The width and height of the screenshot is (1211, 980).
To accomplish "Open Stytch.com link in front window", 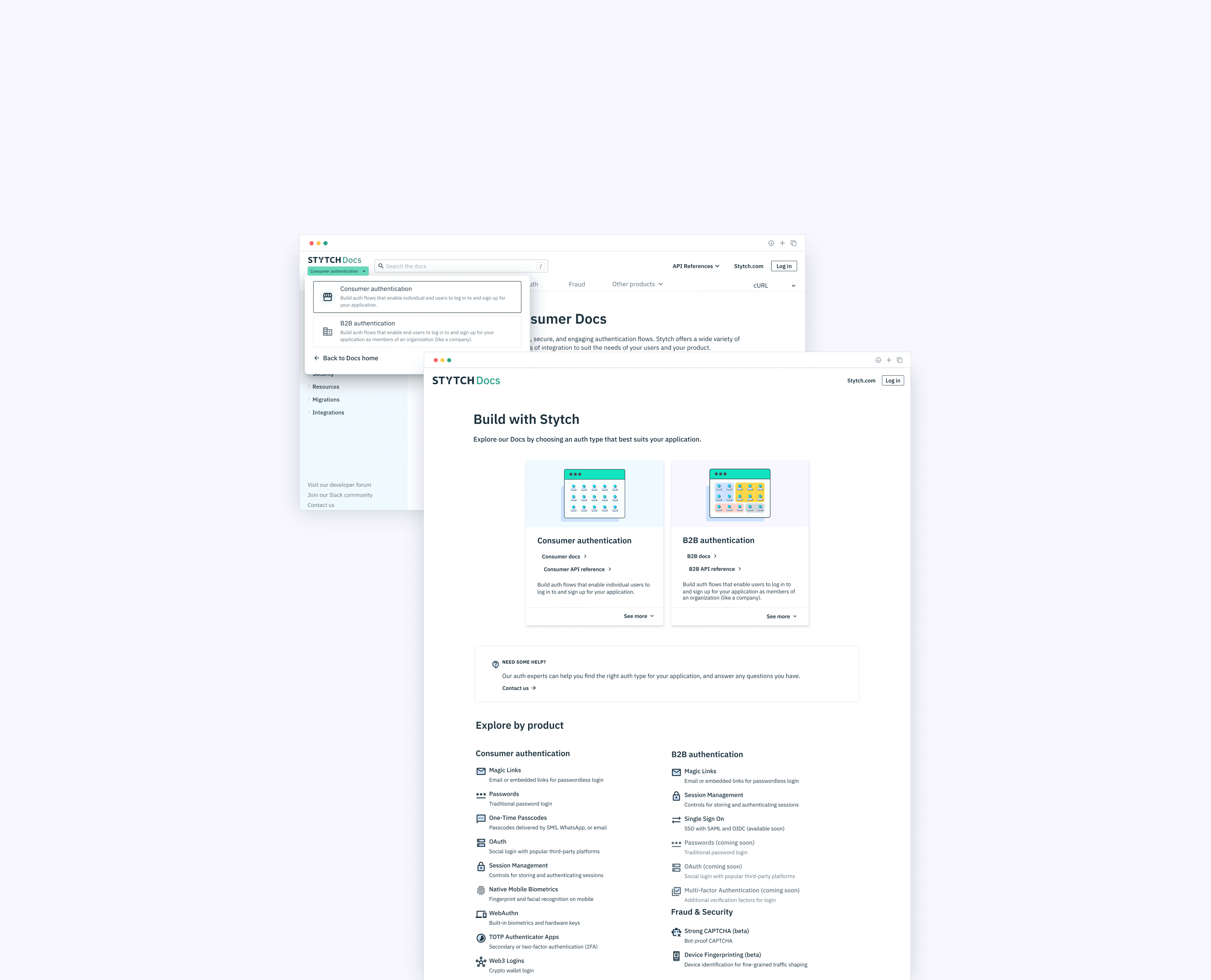I will coord(861,380).
